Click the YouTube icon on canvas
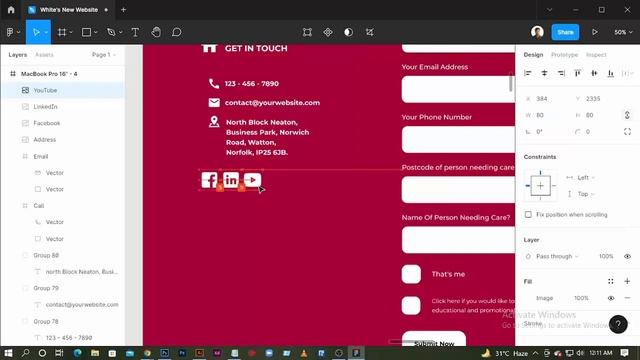 pyautogui.click(x=252, y=180)
